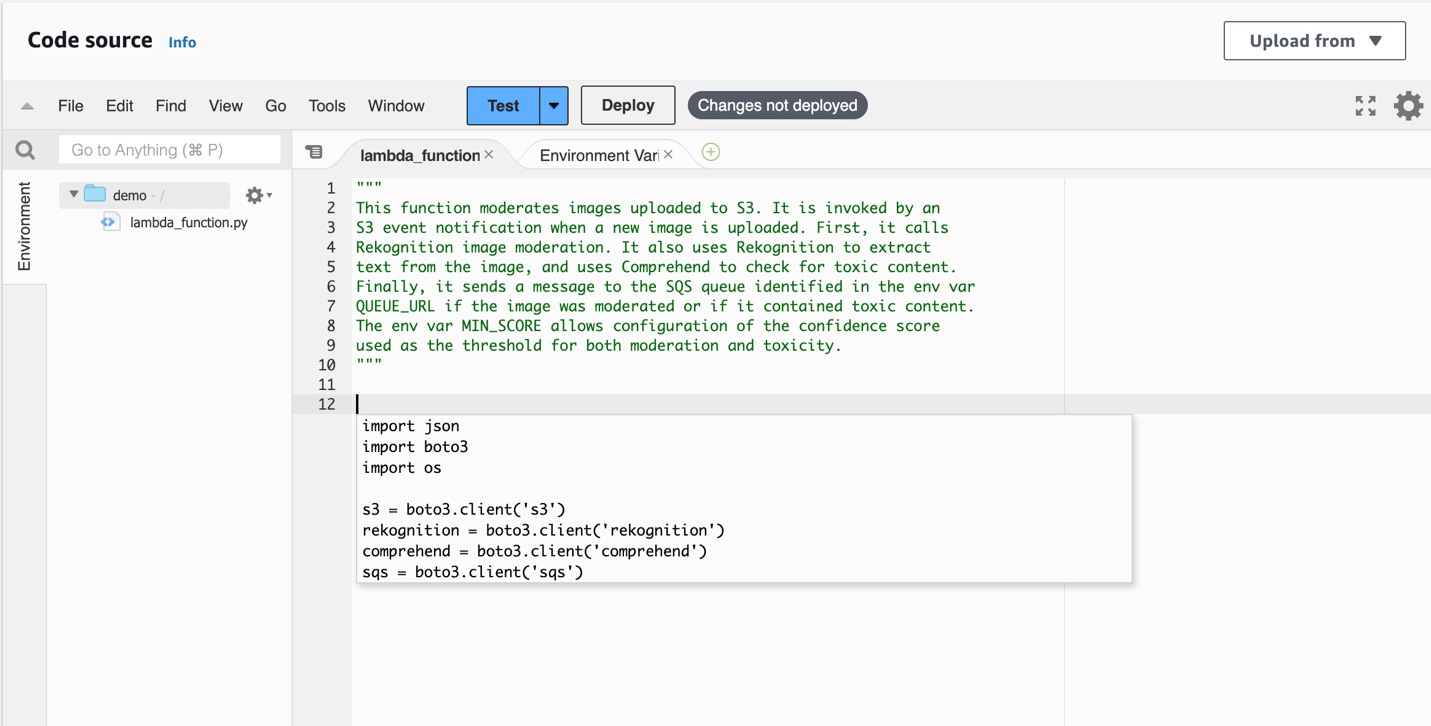Click the Deploy button
The image size is (1431, 726).
[x=627, y=105]
